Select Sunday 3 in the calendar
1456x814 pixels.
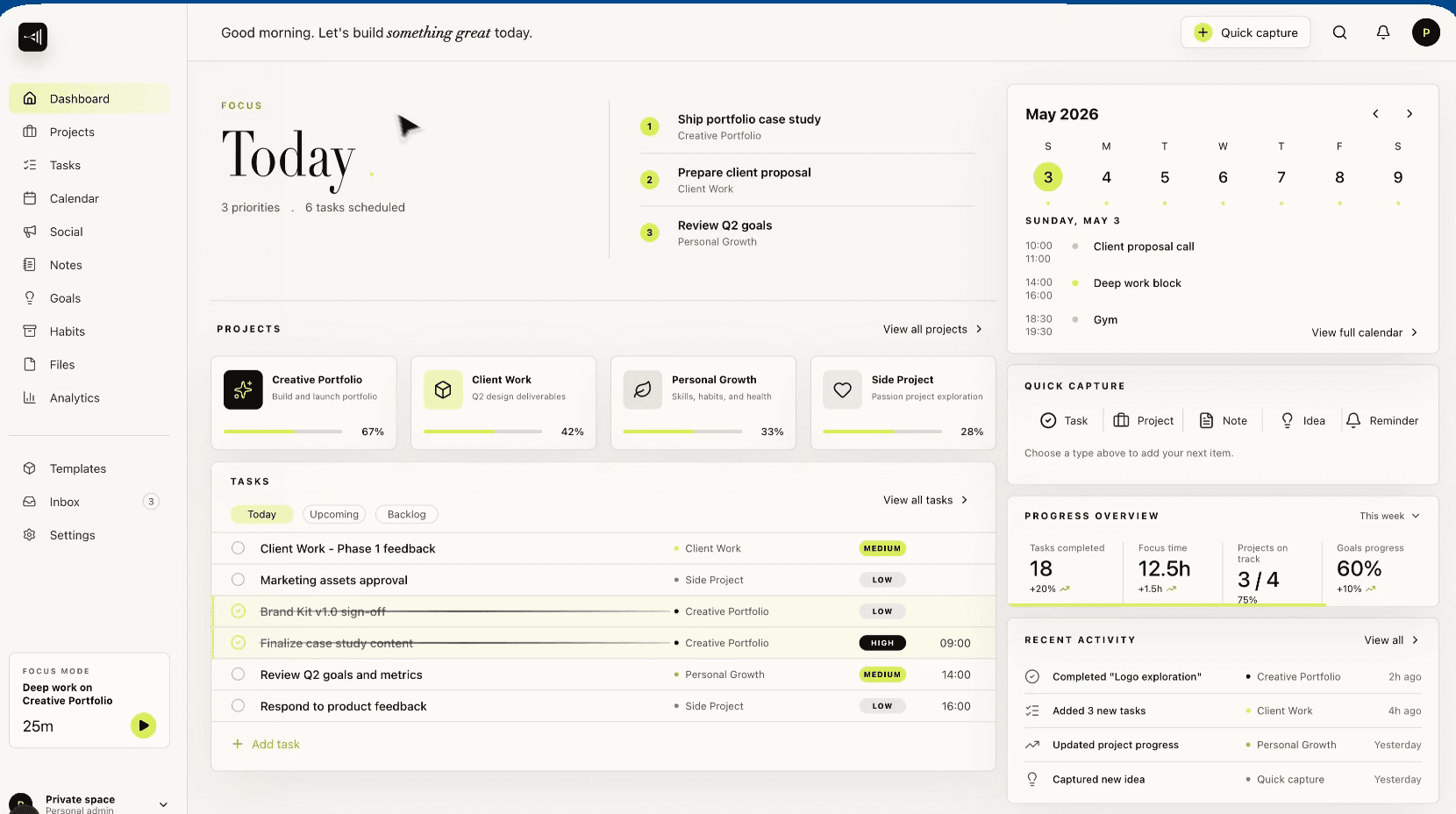click(1048, 177)
